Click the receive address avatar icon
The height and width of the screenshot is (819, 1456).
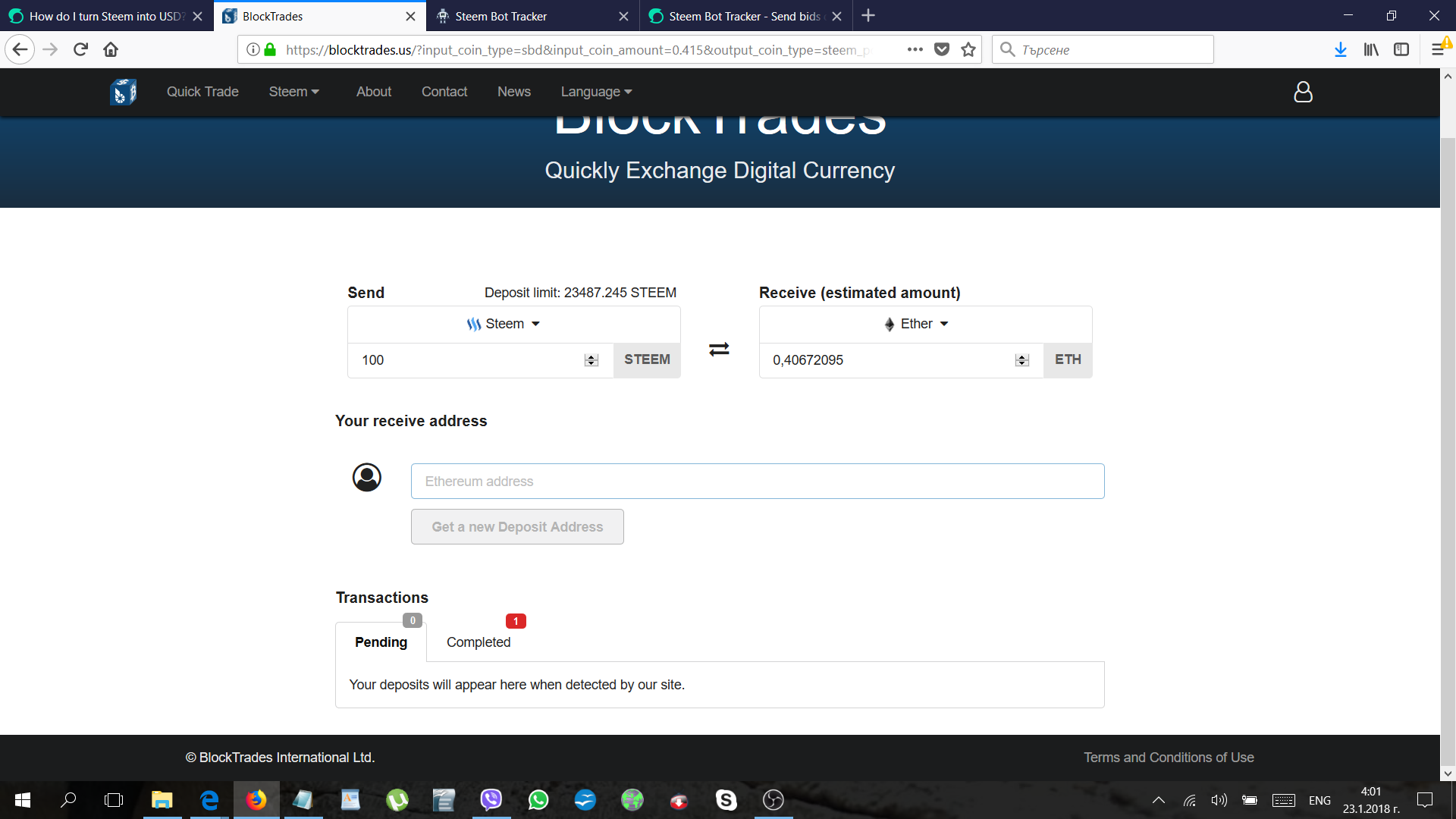point(367,478)
